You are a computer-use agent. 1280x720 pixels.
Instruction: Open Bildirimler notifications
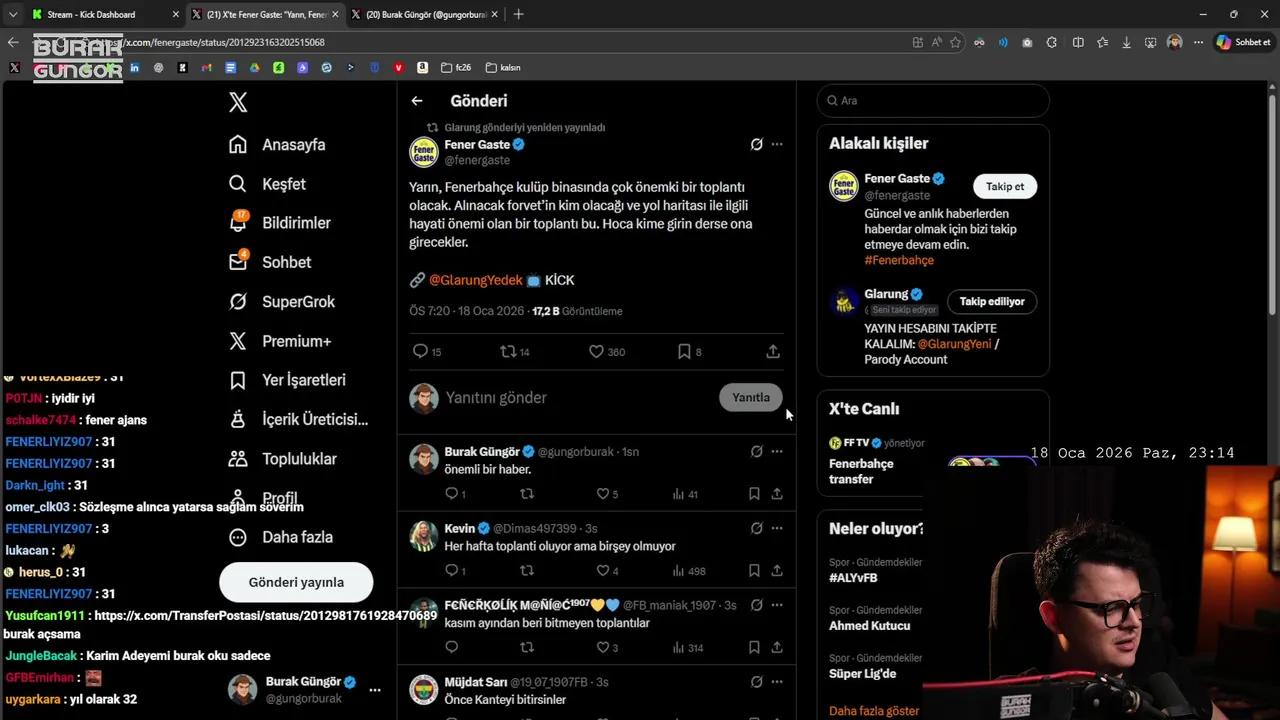[x=279, y=223]
